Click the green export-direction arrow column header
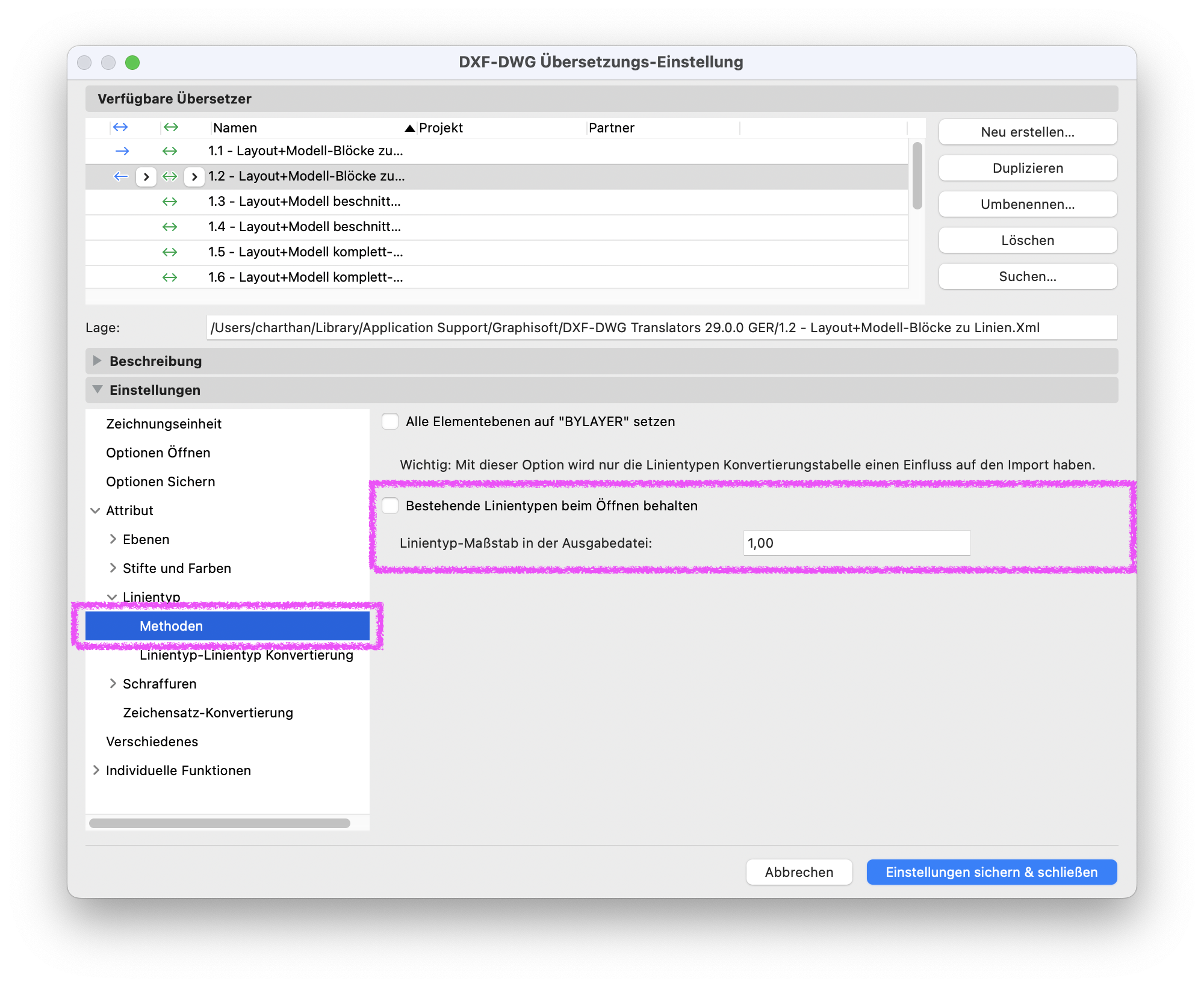 tap(171, 127)
